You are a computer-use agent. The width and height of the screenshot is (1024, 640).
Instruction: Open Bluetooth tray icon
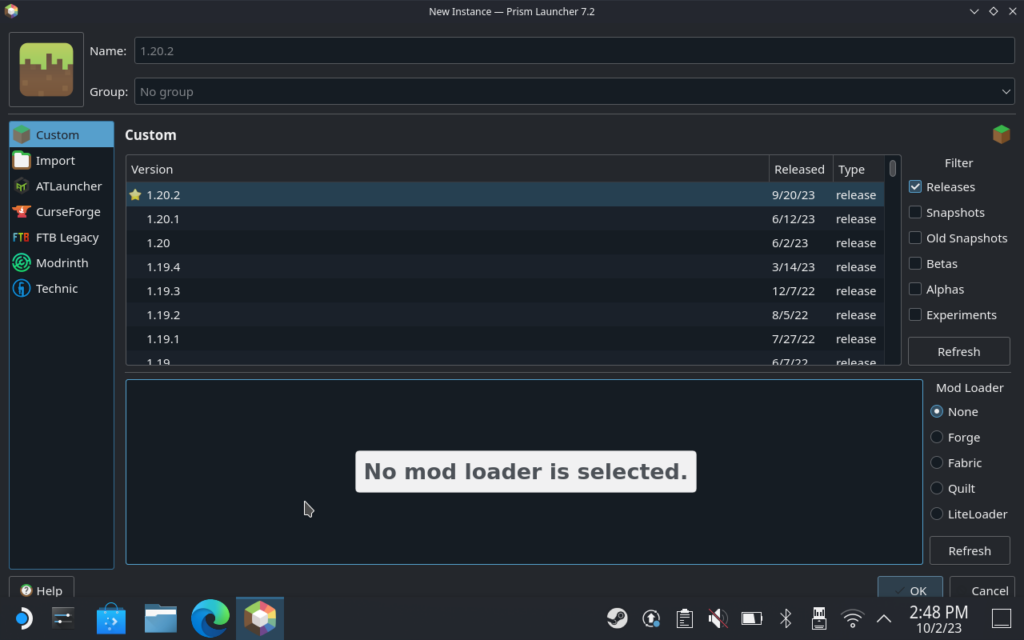pos(786,618)
